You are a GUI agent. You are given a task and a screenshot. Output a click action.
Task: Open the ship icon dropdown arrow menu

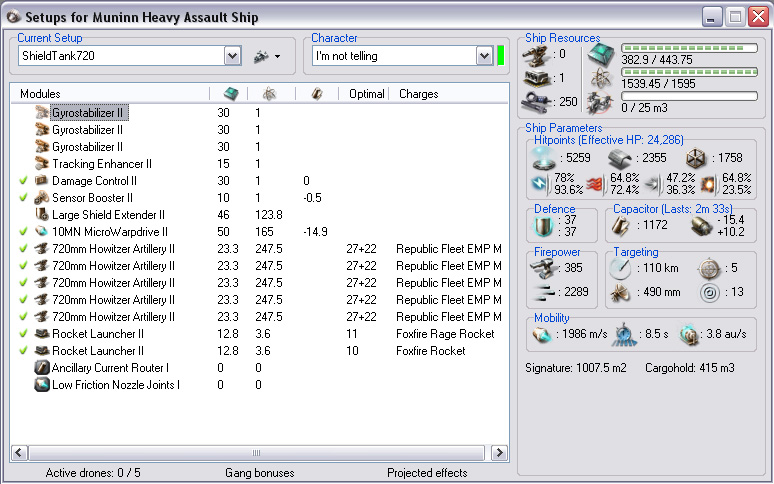click(x=277, y=57)
